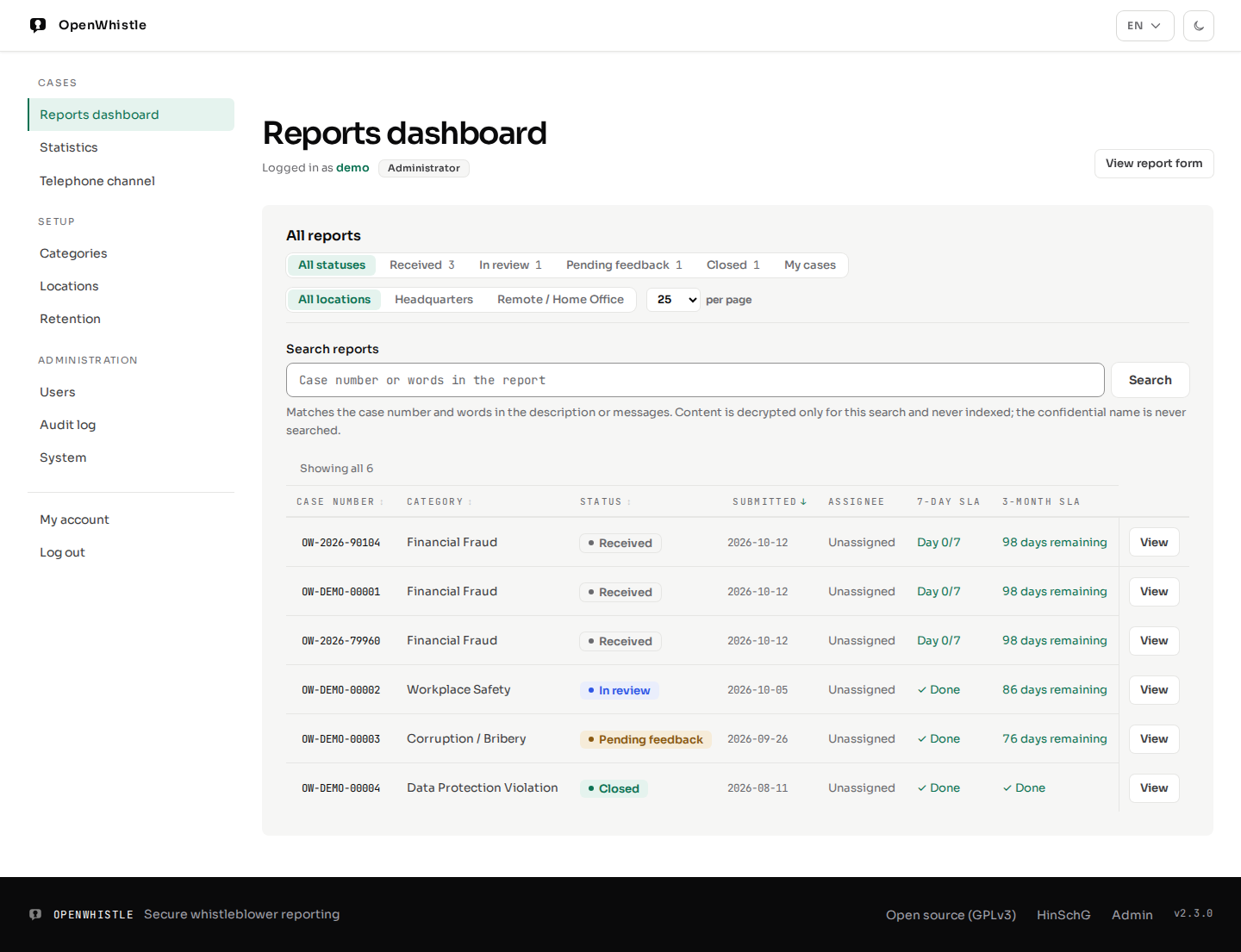Sort by the Category column header
The height and width of the screenshot is (952, 1241).
[439, 501]
